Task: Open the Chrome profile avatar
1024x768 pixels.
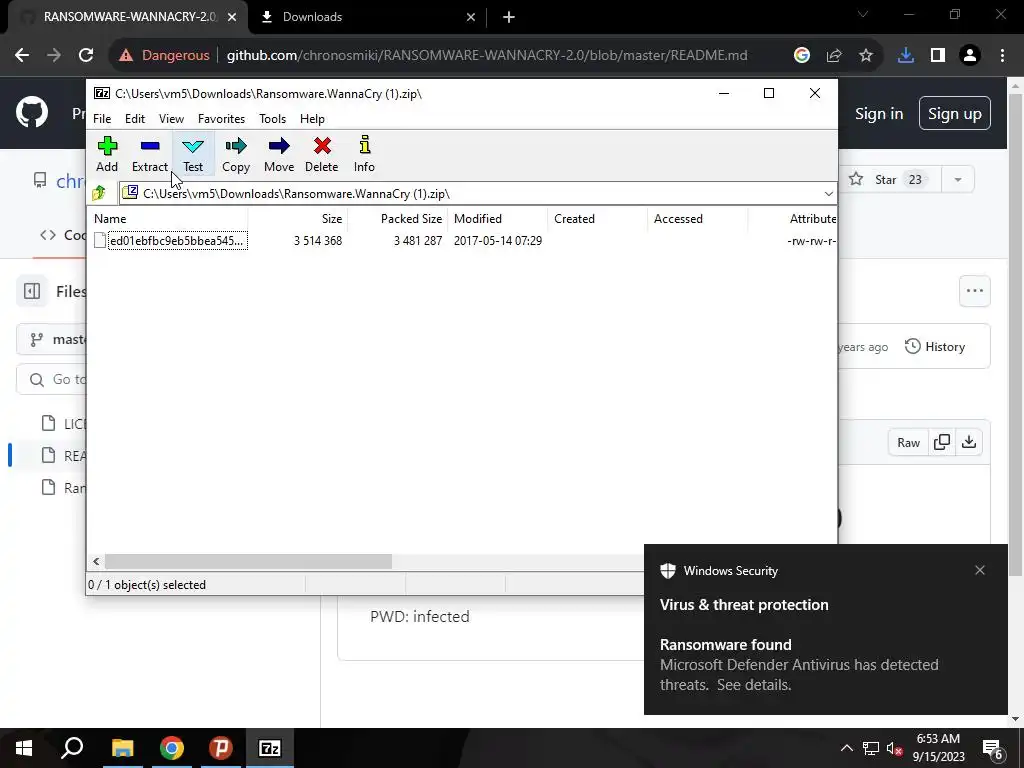Action: coord(970,56)
